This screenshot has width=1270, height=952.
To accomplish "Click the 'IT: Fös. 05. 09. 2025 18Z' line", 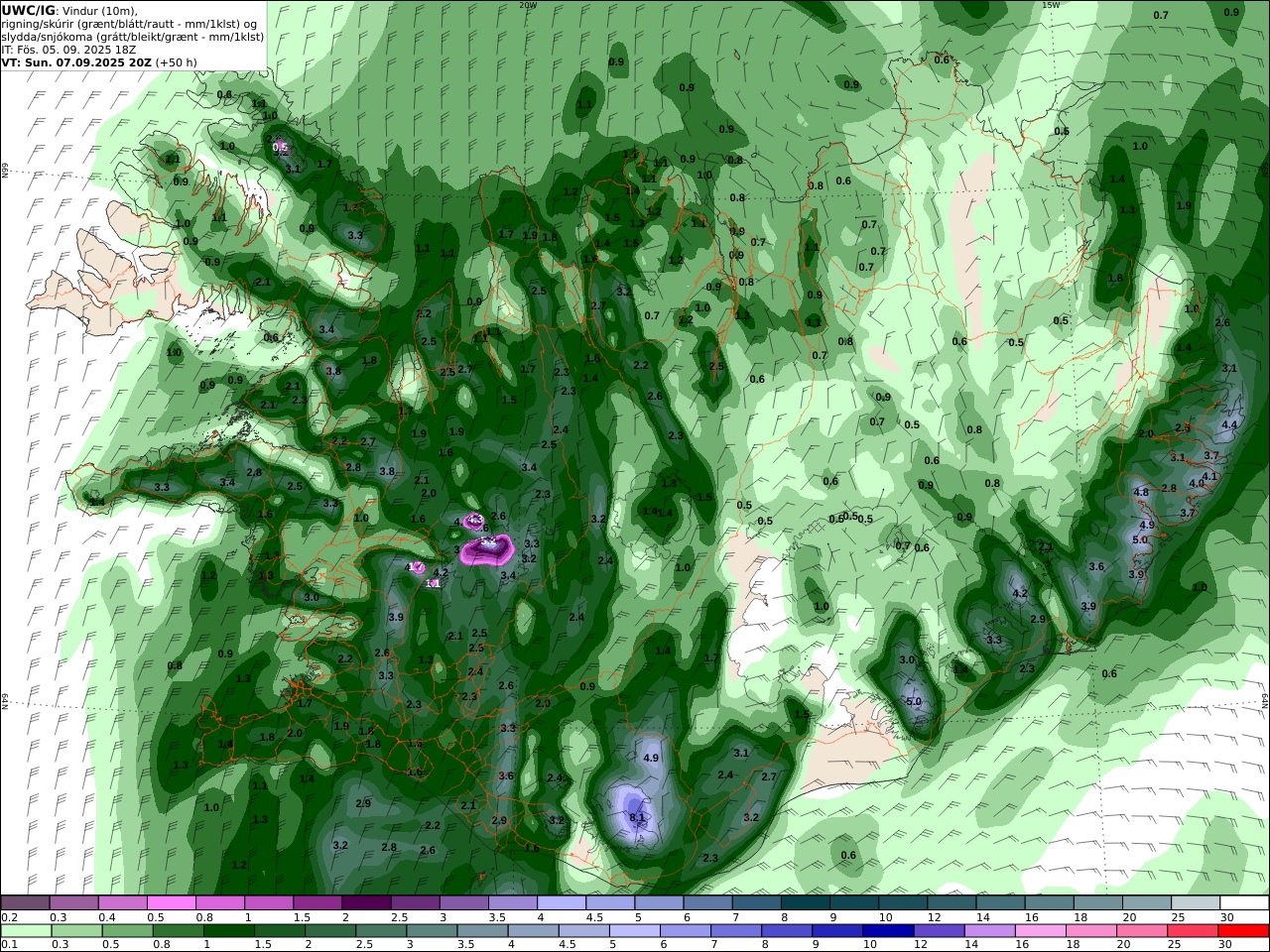I will (x=68, y=49).
